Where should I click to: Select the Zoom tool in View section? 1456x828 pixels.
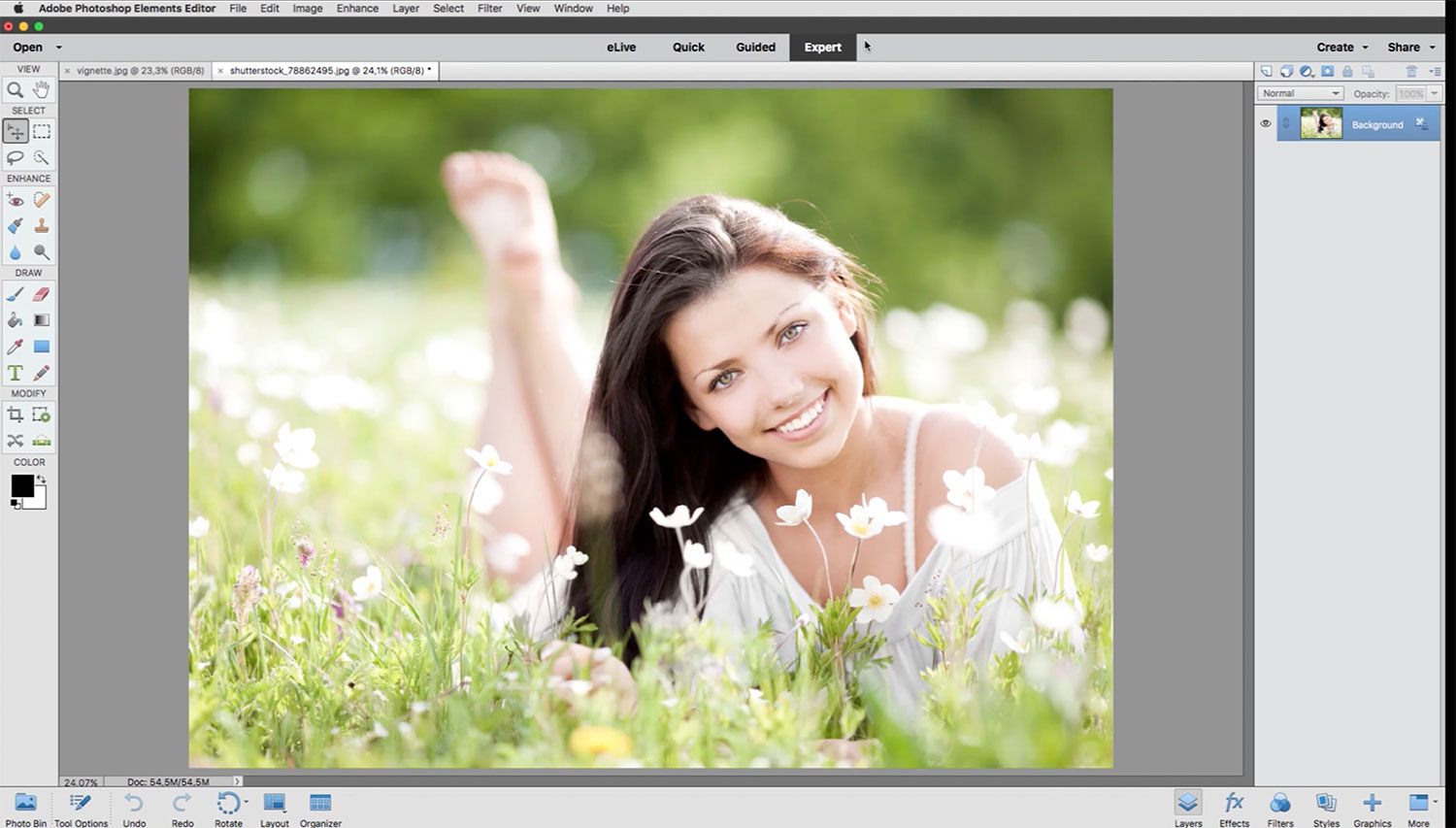tap(16, 90)
